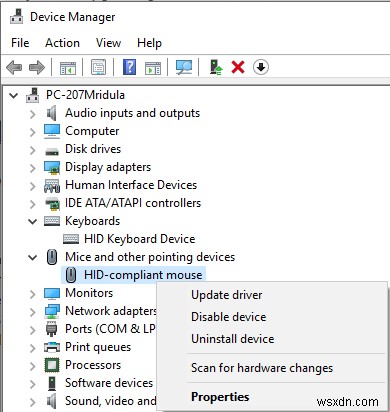
Task: Select the Disk drives label
Action: [93, 149]
